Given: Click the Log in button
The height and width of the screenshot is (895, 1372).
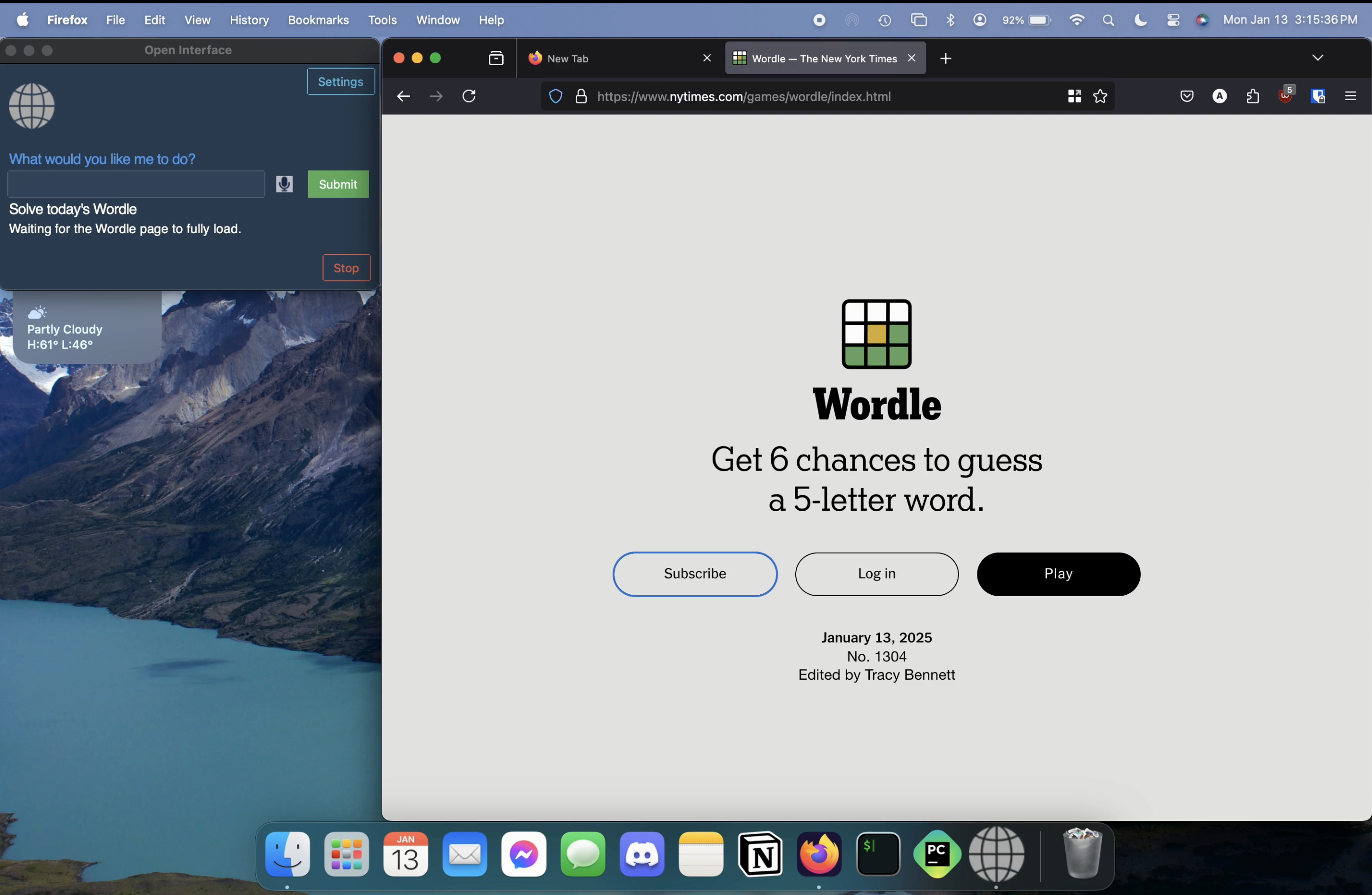Looking at the screenshot, I should pos(876,574).
